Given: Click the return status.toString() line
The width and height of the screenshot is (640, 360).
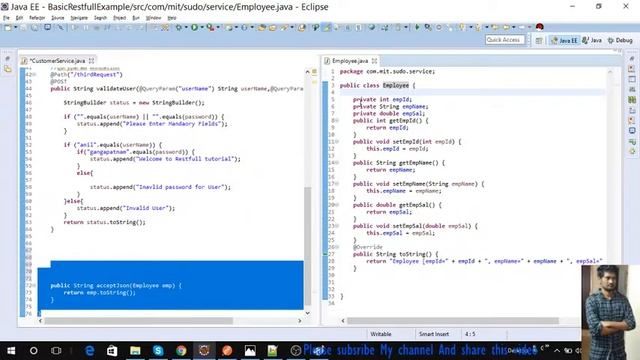Looking at the screenshot, I should tap(104, 222).
